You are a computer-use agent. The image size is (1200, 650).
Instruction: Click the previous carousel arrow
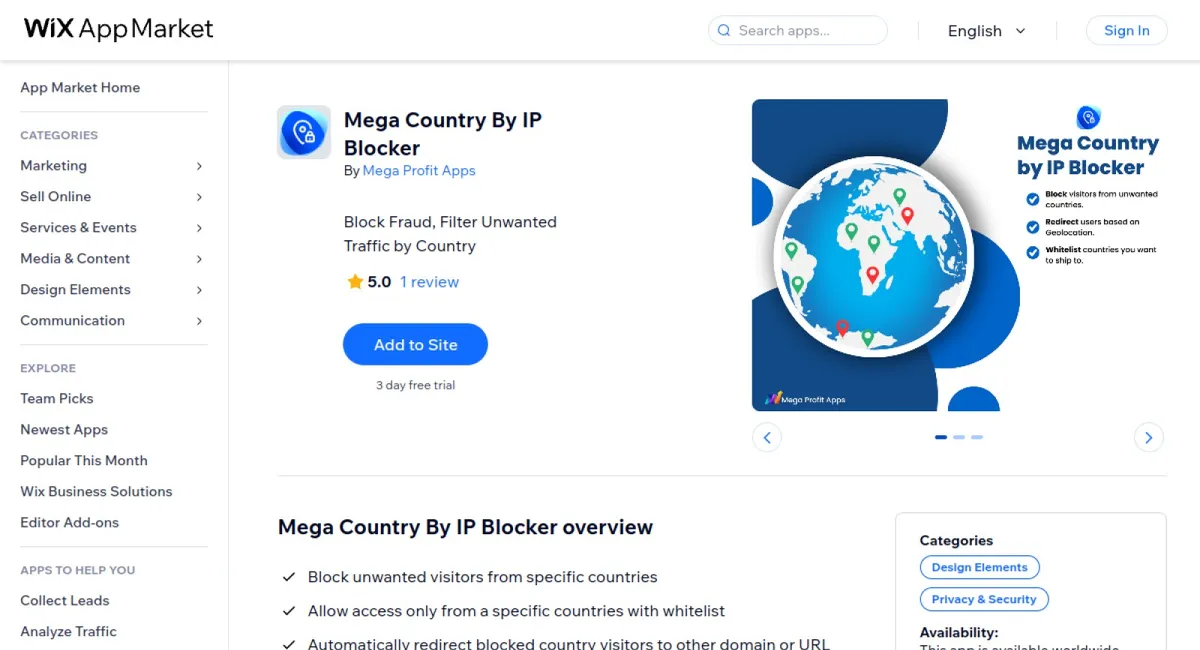click(767, 437)
